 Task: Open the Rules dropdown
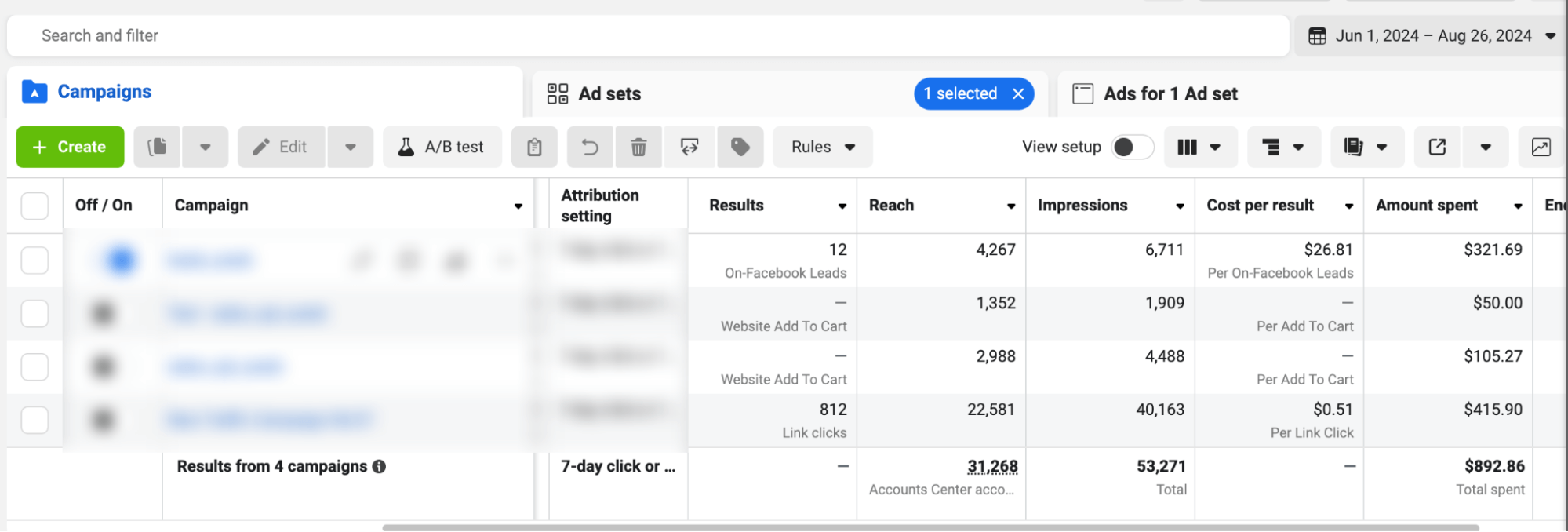point(822,147)
